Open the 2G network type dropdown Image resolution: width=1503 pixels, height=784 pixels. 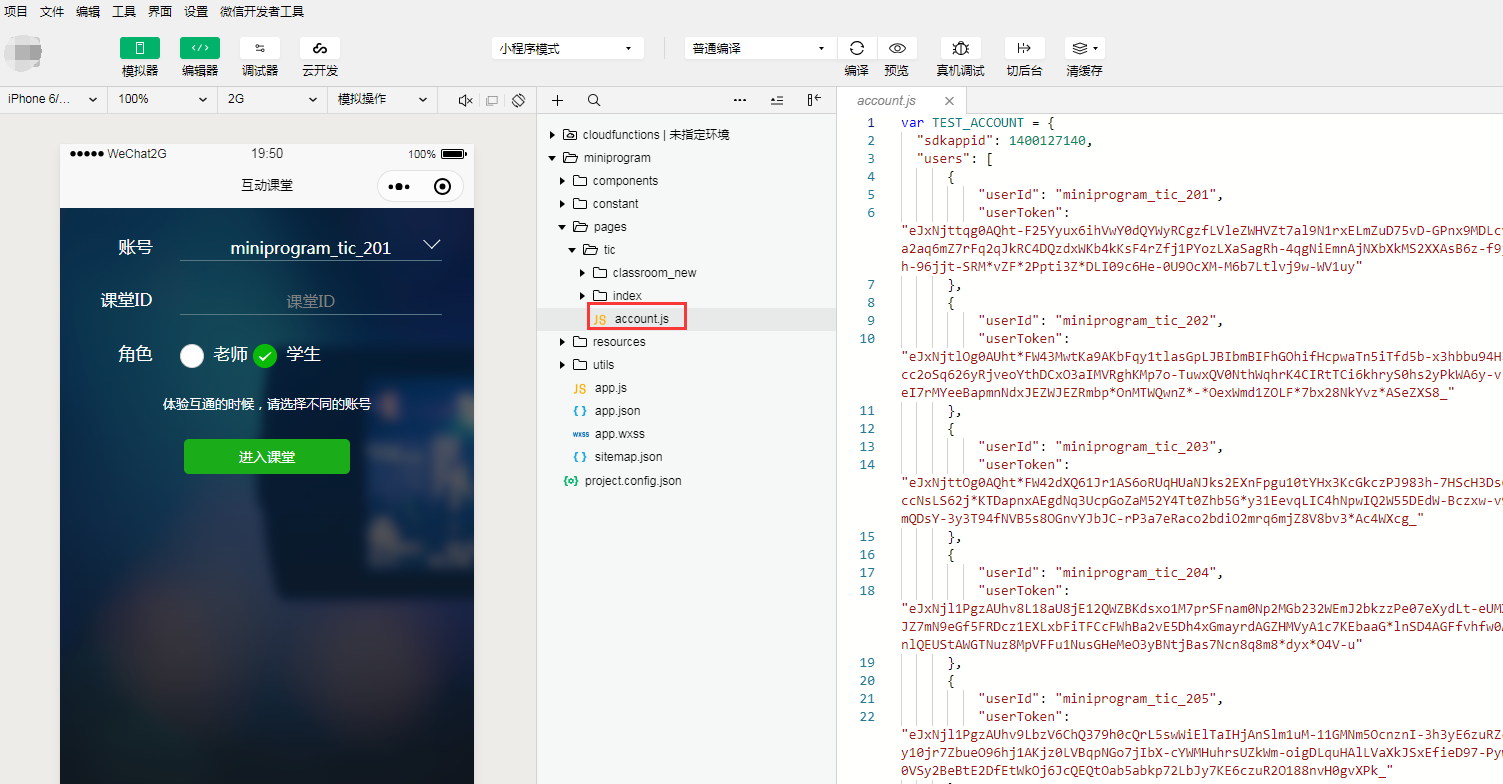pyautogui.click(x=273, y=99)
